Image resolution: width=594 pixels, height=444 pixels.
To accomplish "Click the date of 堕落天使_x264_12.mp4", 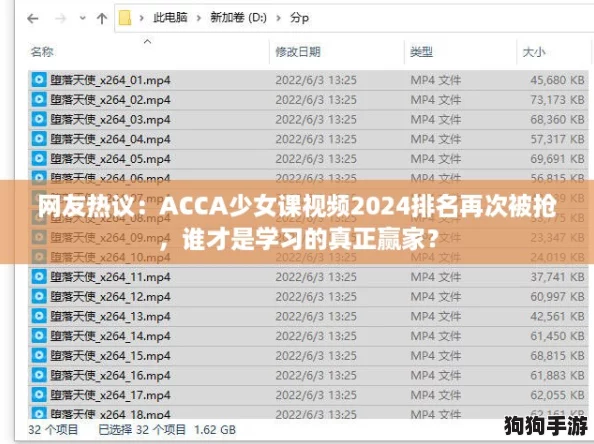I will (x=316, y=297).
